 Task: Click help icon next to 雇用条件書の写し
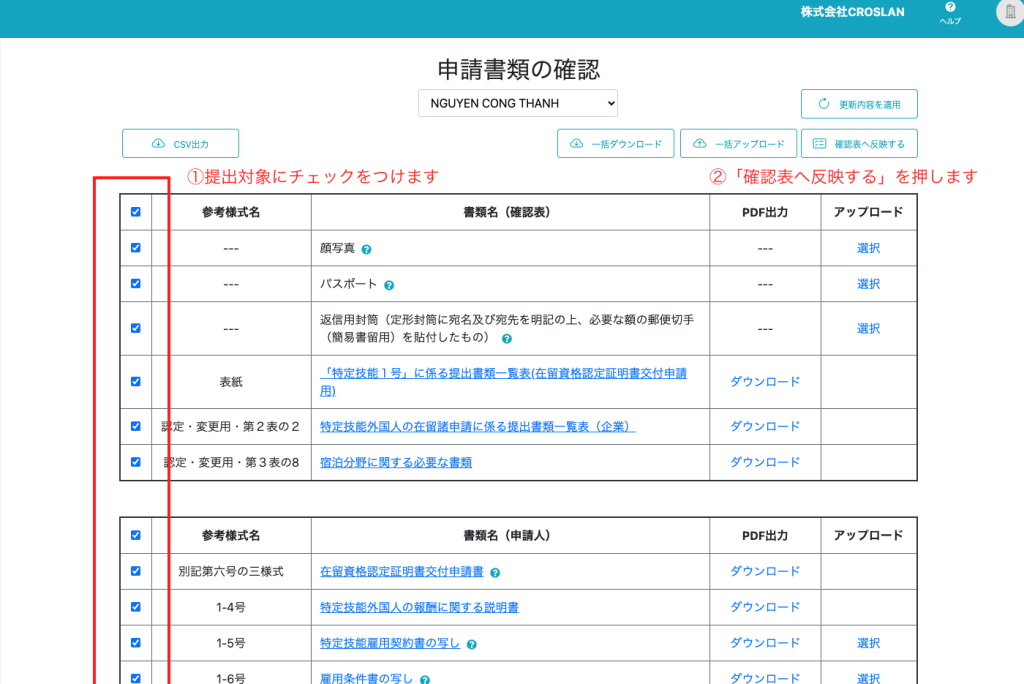[424, 680]
